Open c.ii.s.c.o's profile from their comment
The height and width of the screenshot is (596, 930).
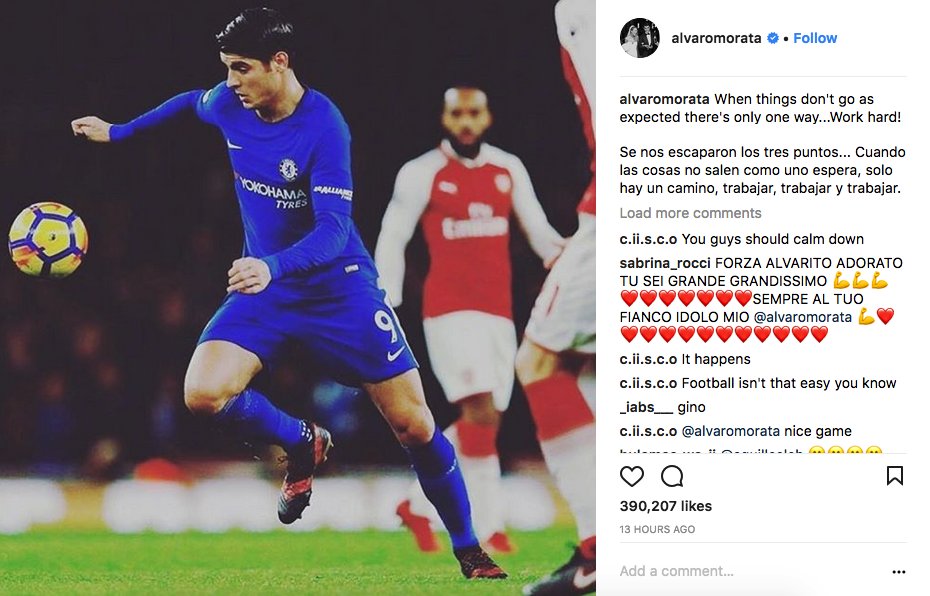click(650, 239)
